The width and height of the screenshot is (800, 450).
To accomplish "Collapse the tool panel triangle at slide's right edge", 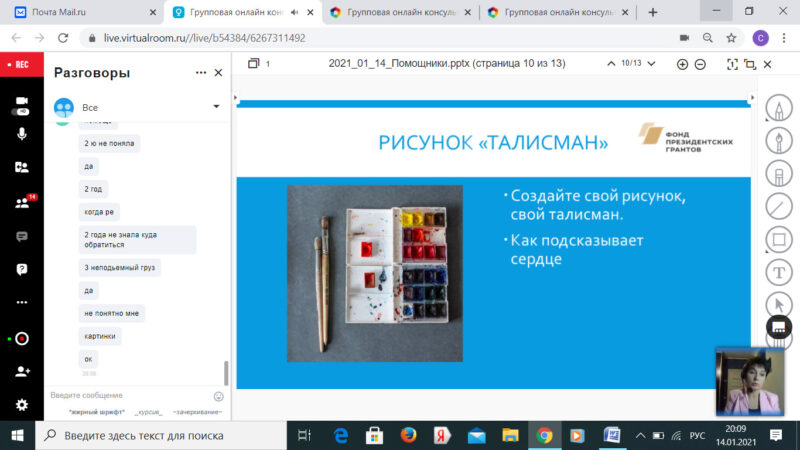I will click(x=752, y=97).
